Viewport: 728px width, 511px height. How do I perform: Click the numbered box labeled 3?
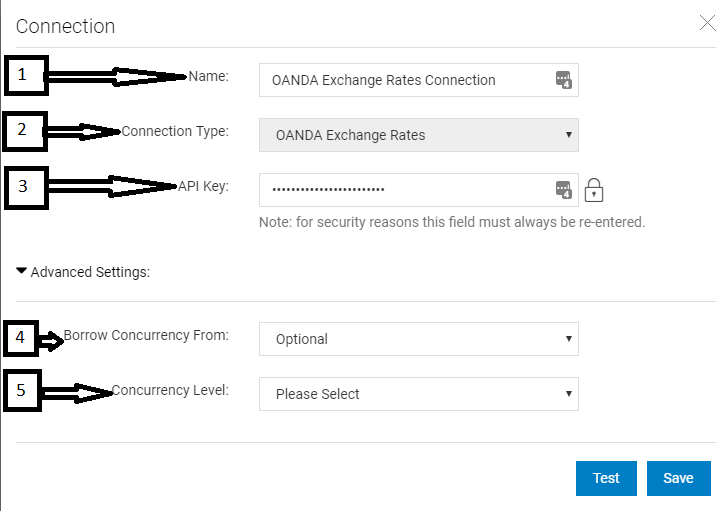pyautogui.click(x=26, y=188)
